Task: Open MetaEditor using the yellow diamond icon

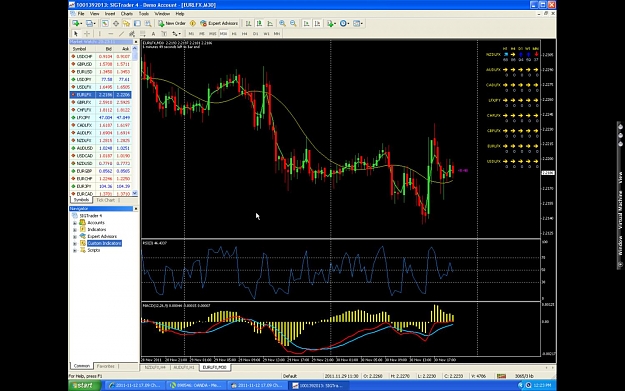Action: pyautogui.click(x=193, y=24)
